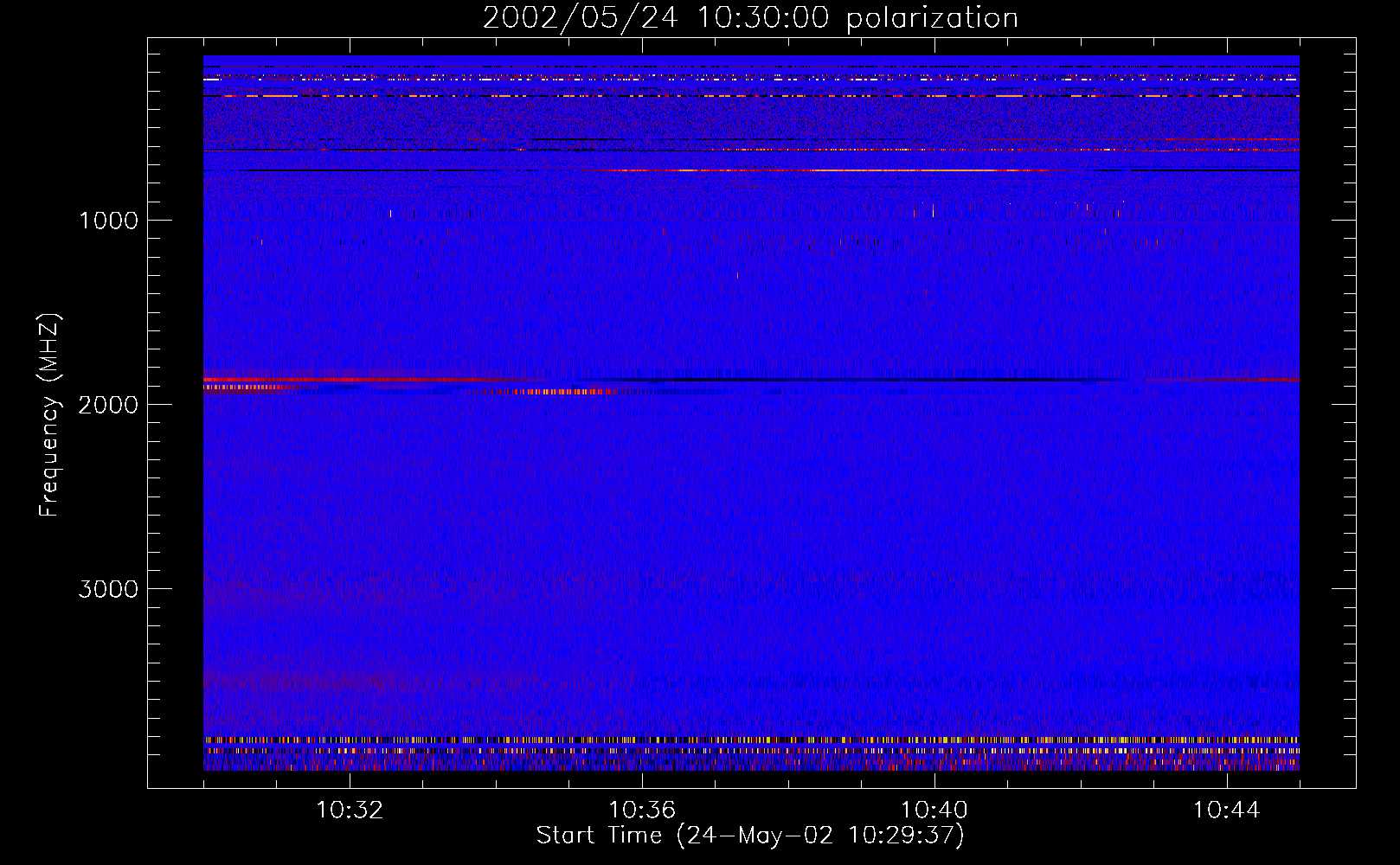The image size is (1400, 865).
Task: Click the 'Start Time (24-May-02 10:29:37)' label
Action: tap(750, 836)
